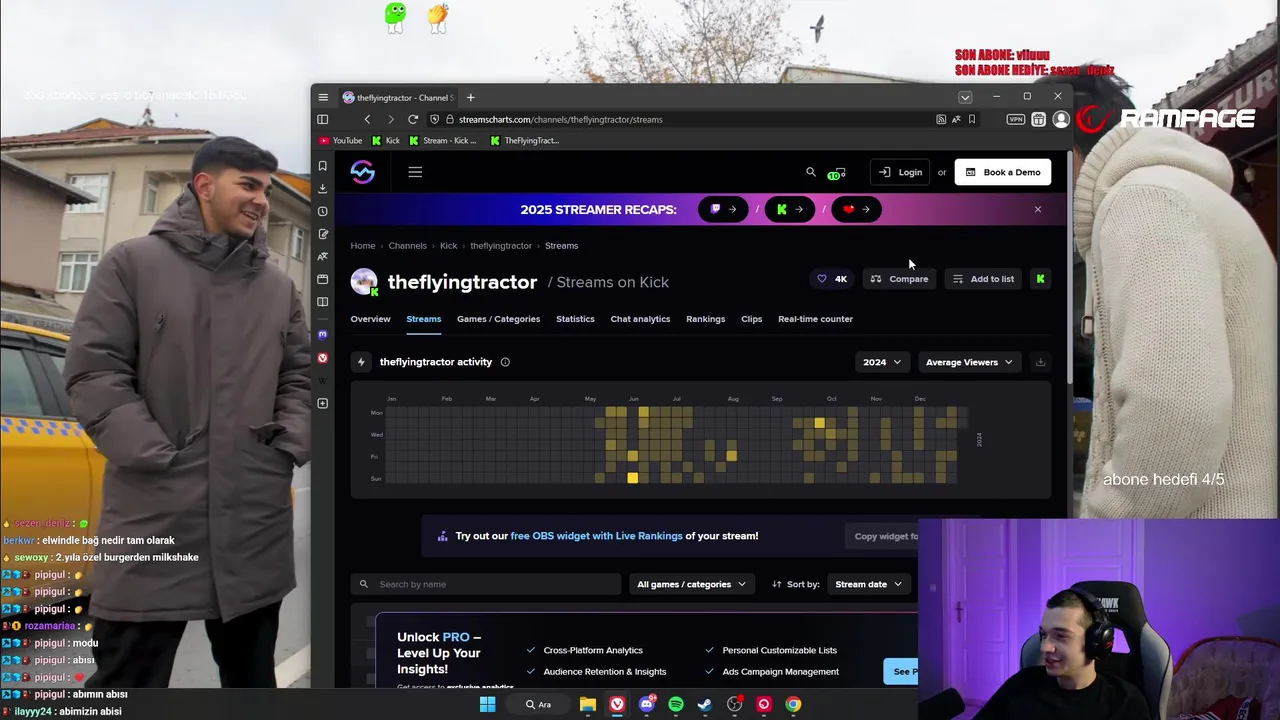Switch to the Overview tab

pos(370,319)
